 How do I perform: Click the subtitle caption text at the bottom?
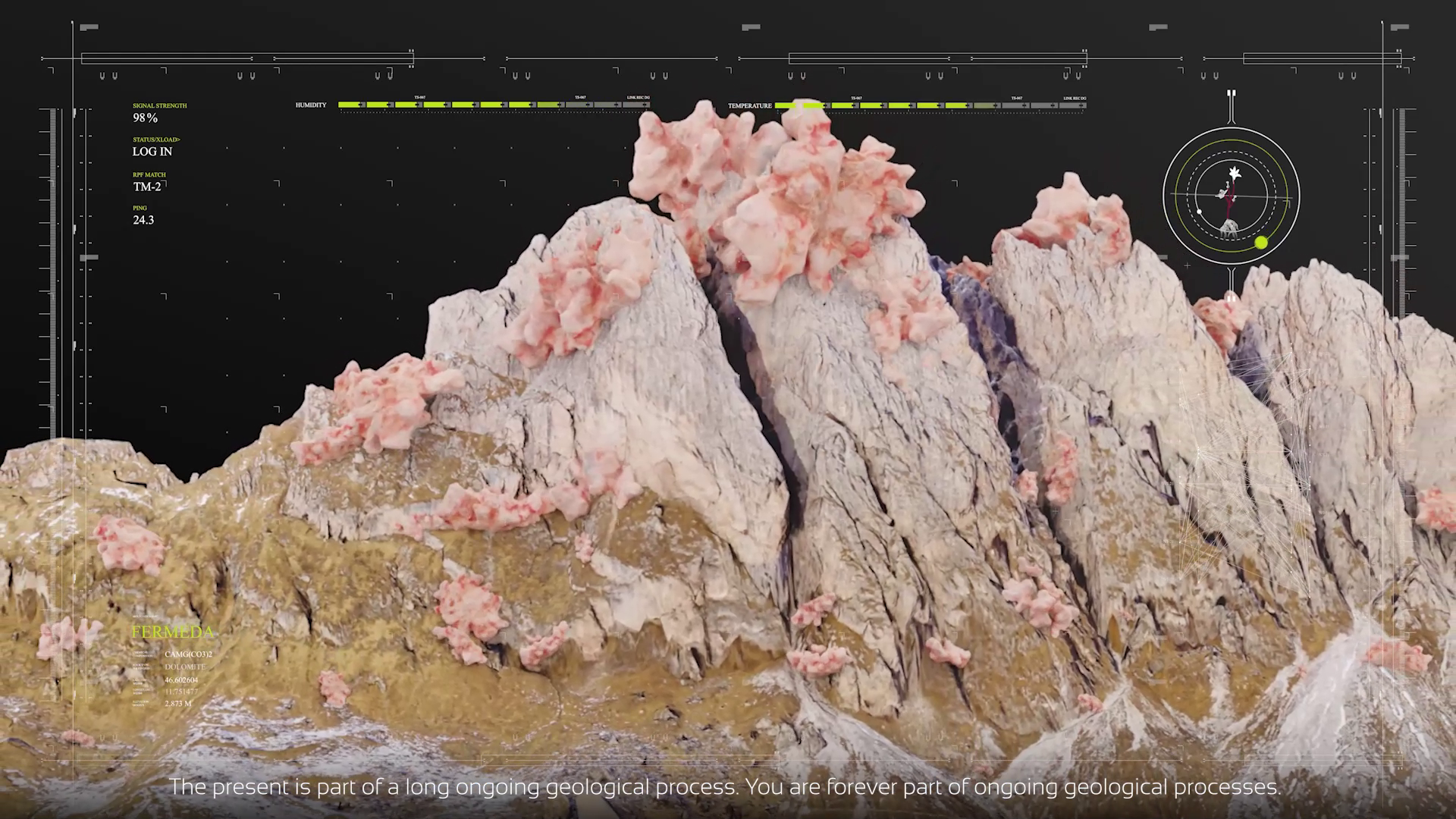725,787
